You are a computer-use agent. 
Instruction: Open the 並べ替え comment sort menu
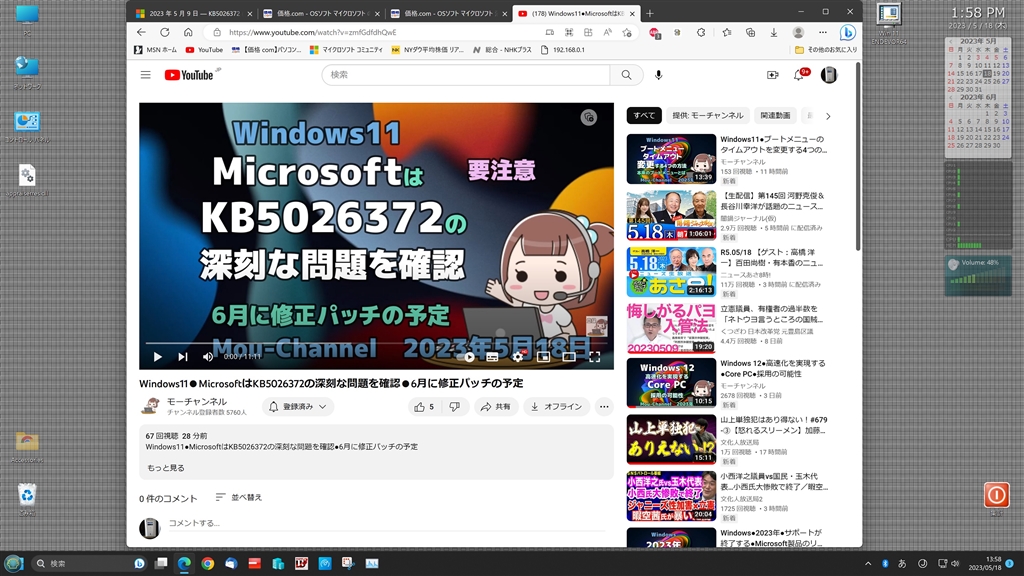(239, 498)
